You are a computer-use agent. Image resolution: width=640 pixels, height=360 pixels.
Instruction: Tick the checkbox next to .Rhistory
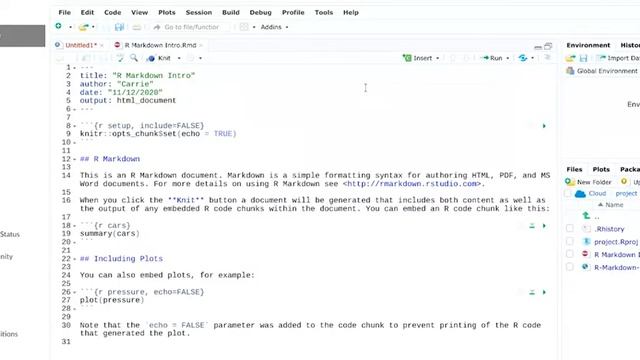point(570,229)
